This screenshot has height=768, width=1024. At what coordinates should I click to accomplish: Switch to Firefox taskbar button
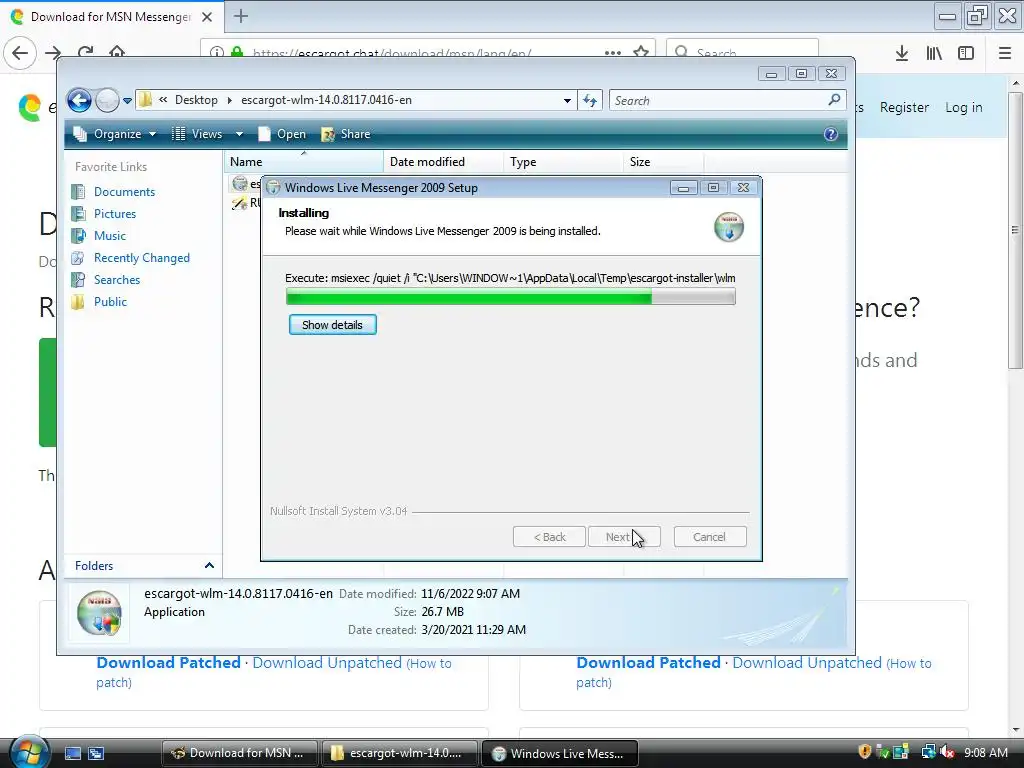pyautogui.click(x=239, y=753)
